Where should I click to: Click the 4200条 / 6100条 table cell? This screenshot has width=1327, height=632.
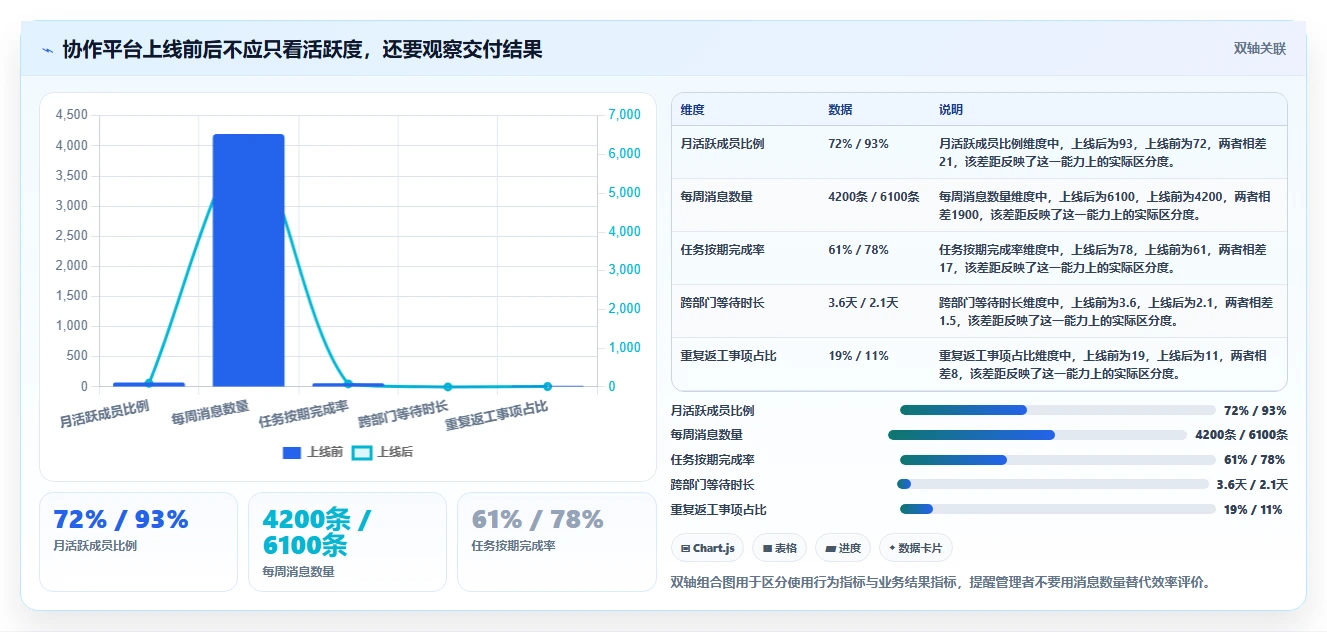tap(874, 197)
